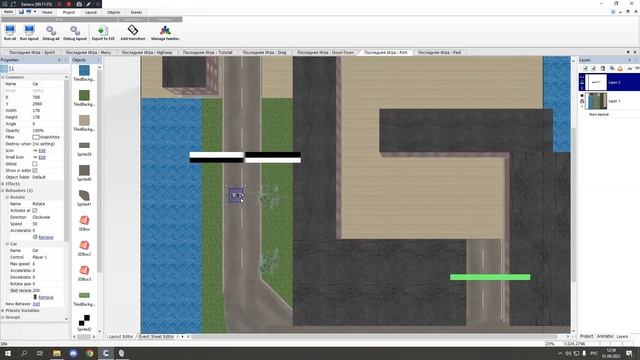Select the 3DBox object

click(x=84, y=220)
